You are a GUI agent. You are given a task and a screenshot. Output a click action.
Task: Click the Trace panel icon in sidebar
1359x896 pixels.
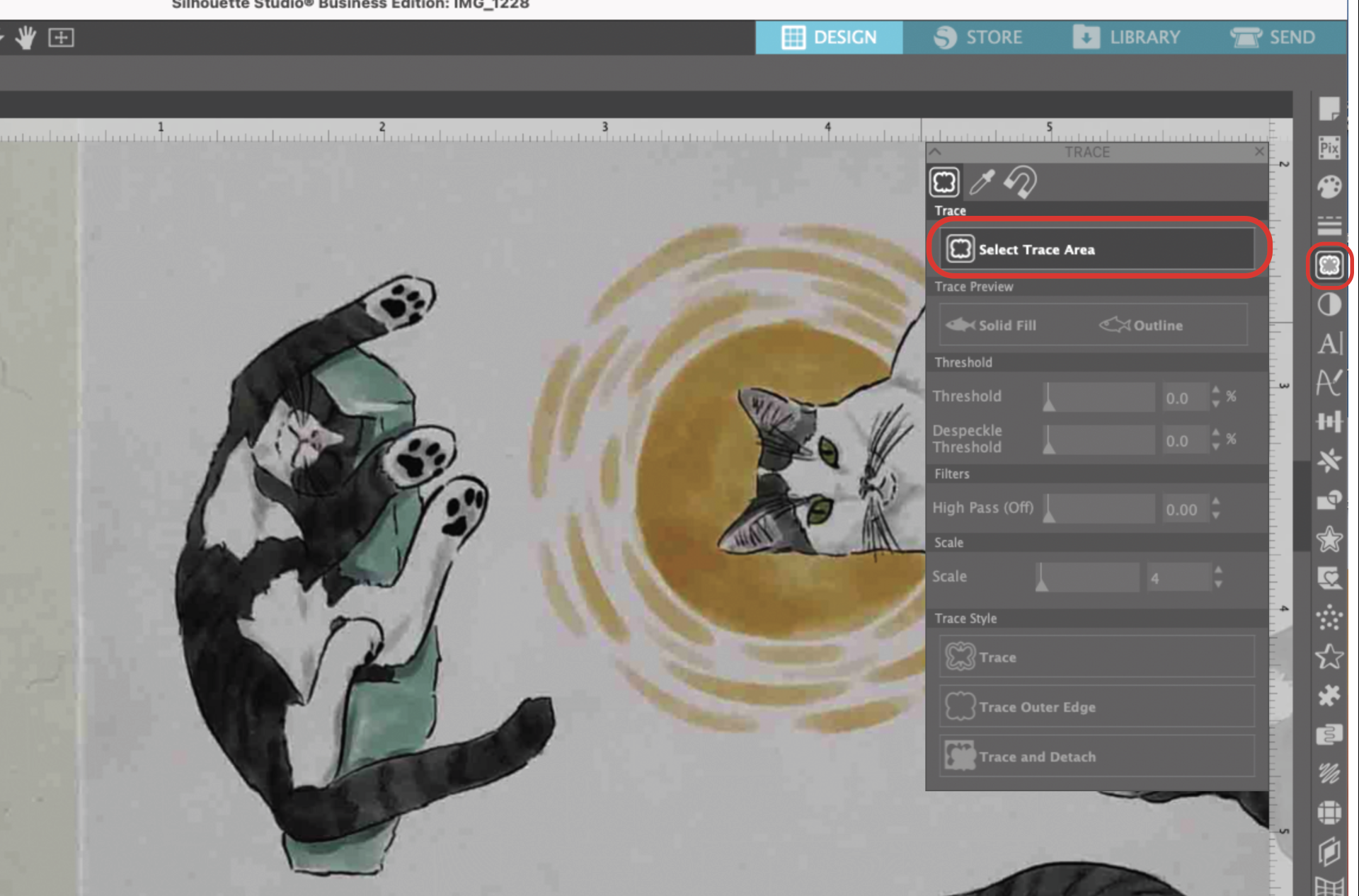coord(1329,265)
